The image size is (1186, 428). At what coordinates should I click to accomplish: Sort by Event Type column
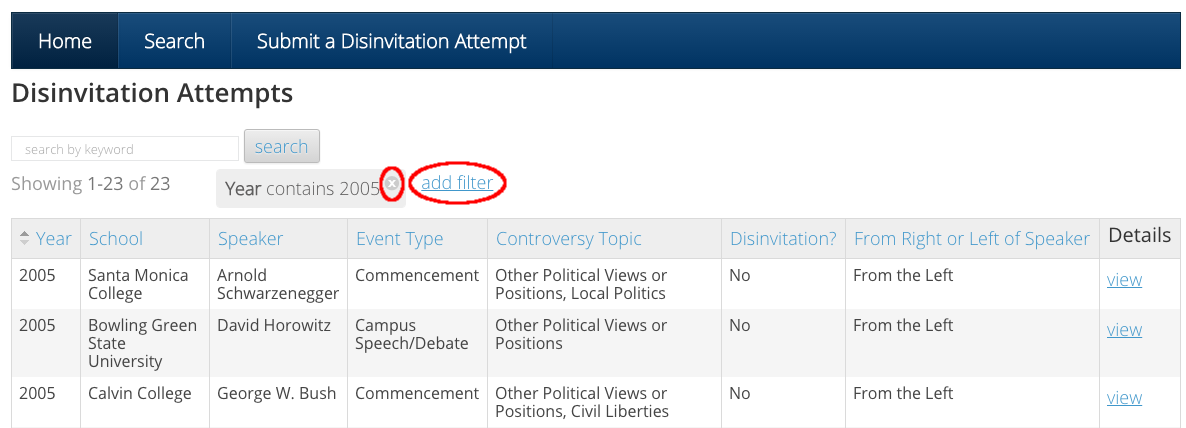point(399,239)
